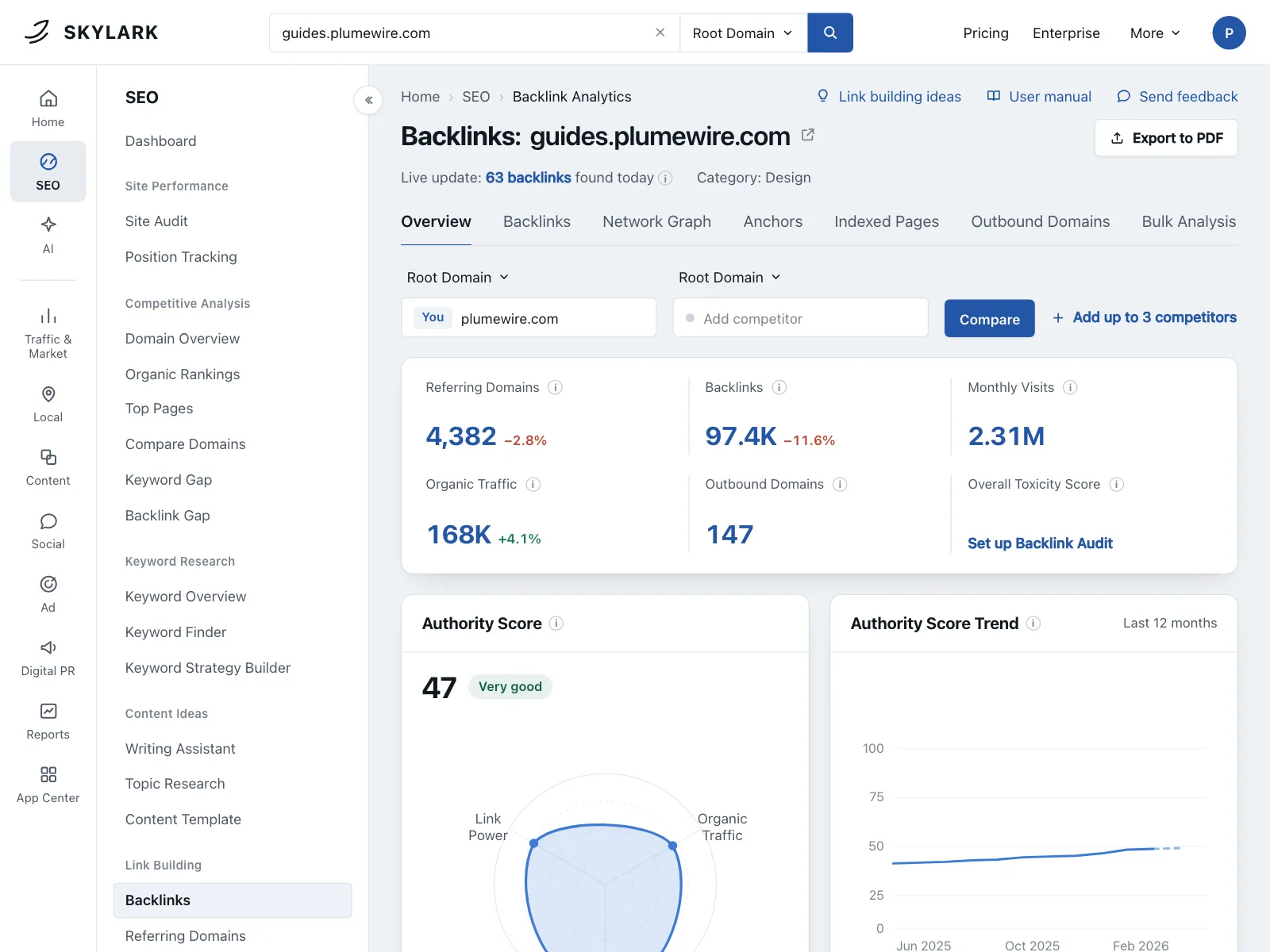Viewport: 1270px width, 952px height.
Task: Open Backlink Gap menu item
Action: pyautogui.click(x=167, y=516)
